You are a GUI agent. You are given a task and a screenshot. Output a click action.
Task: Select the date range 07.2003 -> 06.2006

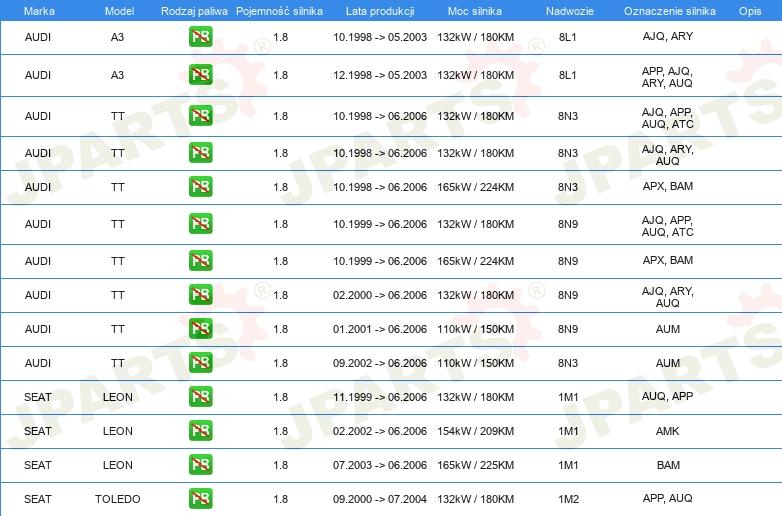380,465
